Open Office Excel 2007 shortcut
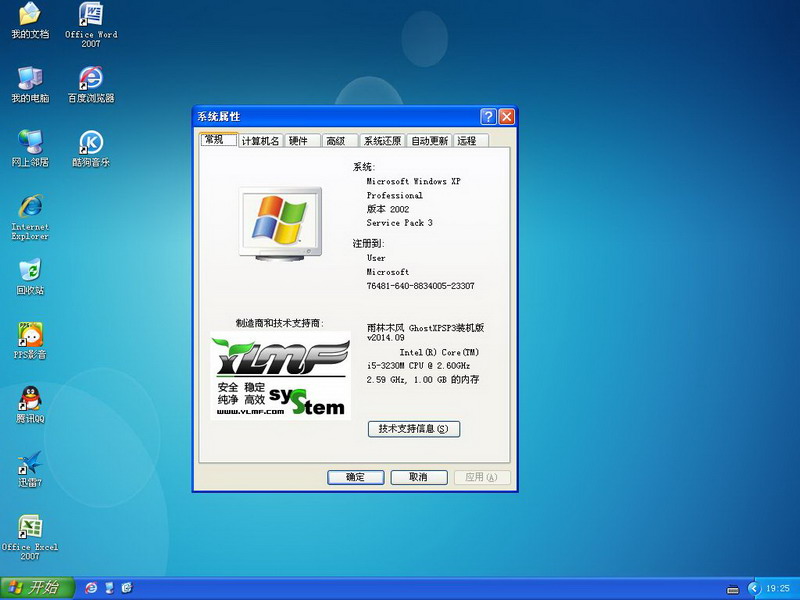 pyautogui.click(x=30, y=537)
